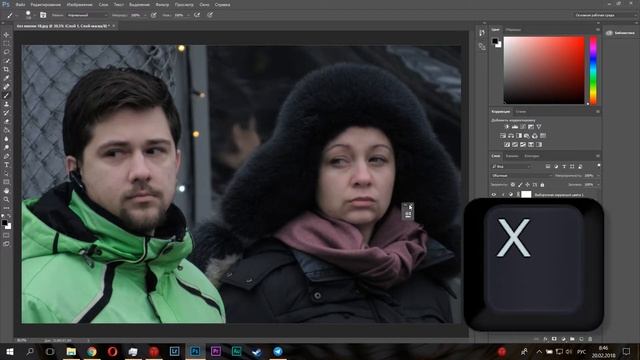This screenshot has height=360, width=640.
Task: Open Telegram from the taskbar
Action: click(278, 351)
